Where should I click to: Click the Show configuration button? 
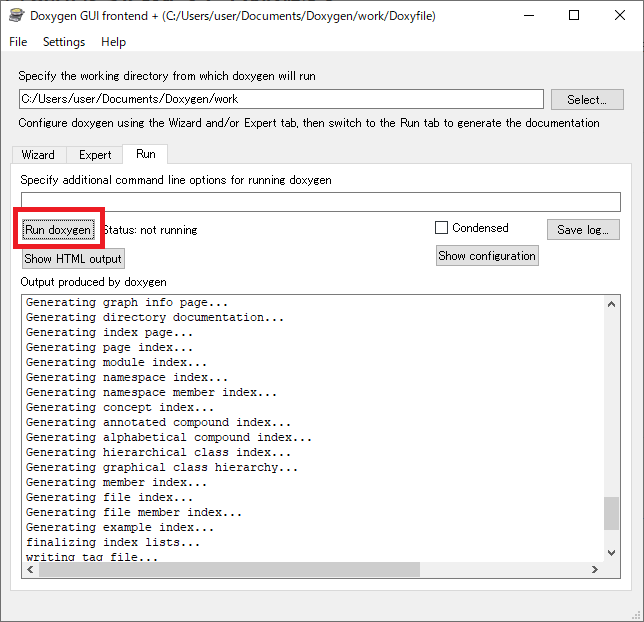tap(487, 256)
